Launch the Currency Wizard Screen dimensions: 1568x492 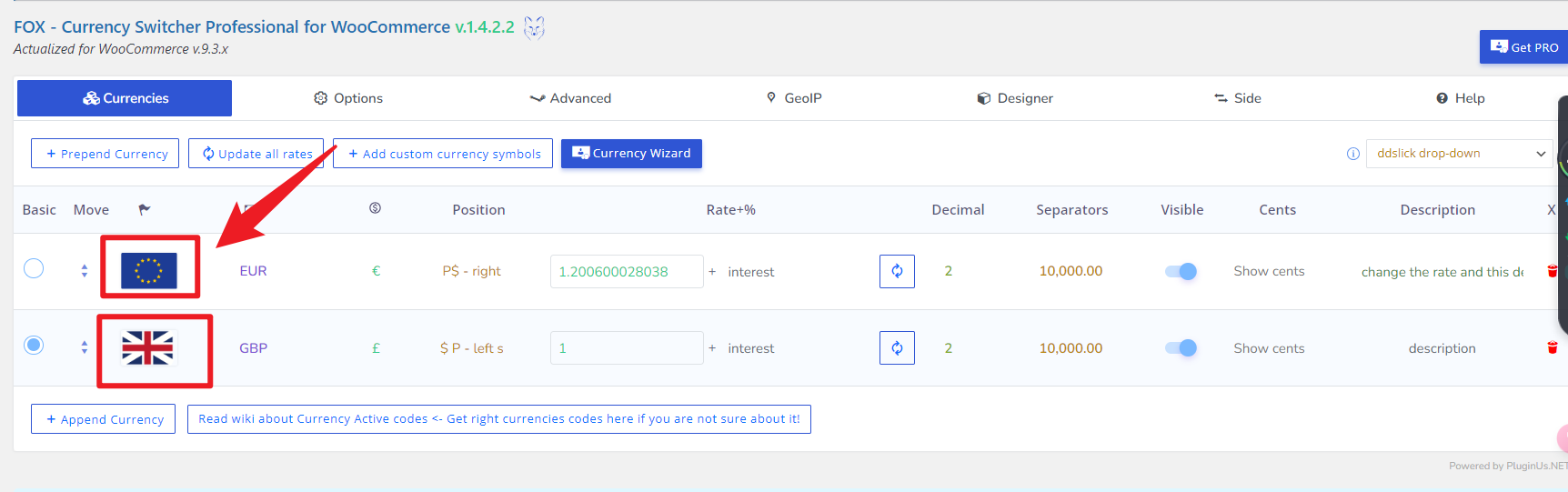631,154
